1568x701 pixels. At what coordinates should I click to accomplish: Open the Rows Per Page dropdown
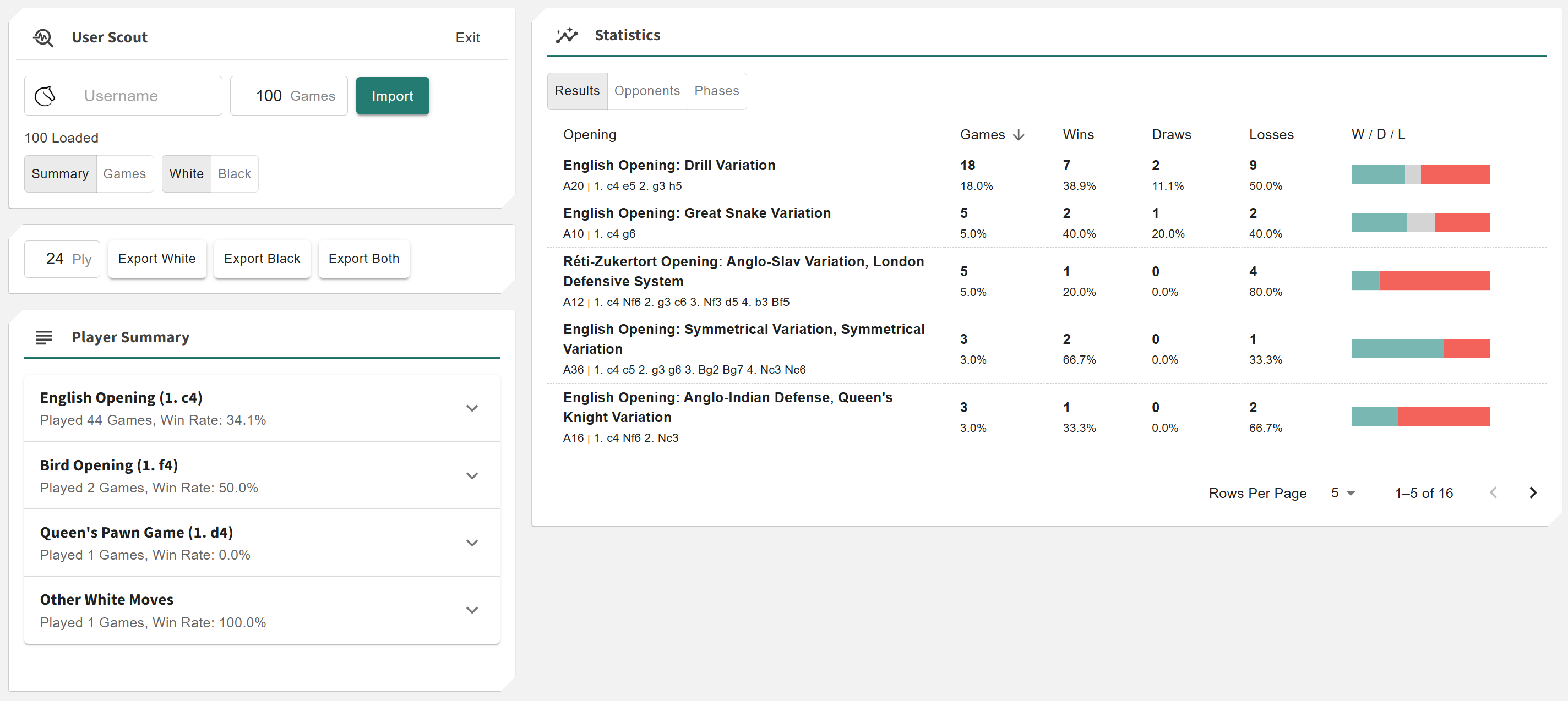(1343, 493)
